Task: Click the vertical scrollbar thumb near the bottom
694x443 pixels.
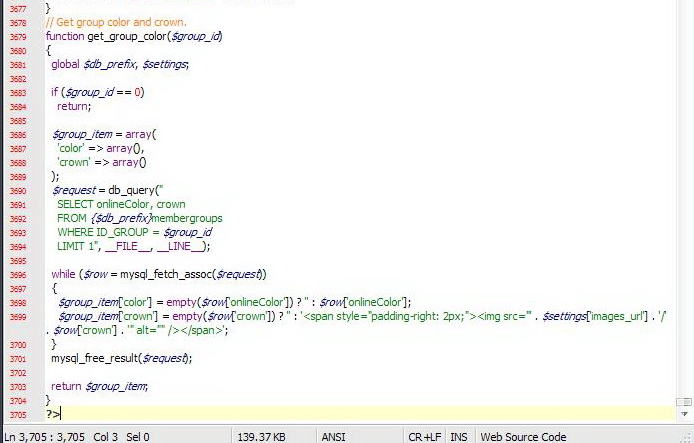Action: click(x=684, y=402)
